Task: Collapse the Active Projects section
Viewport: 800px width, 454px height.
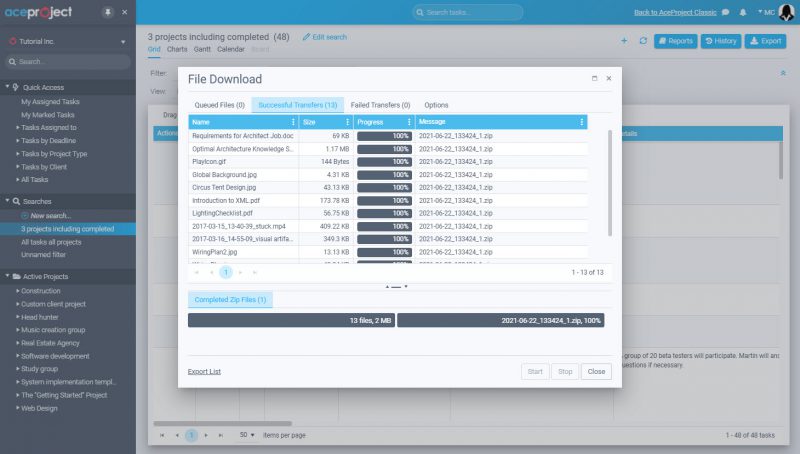Action: click(7, 276)
